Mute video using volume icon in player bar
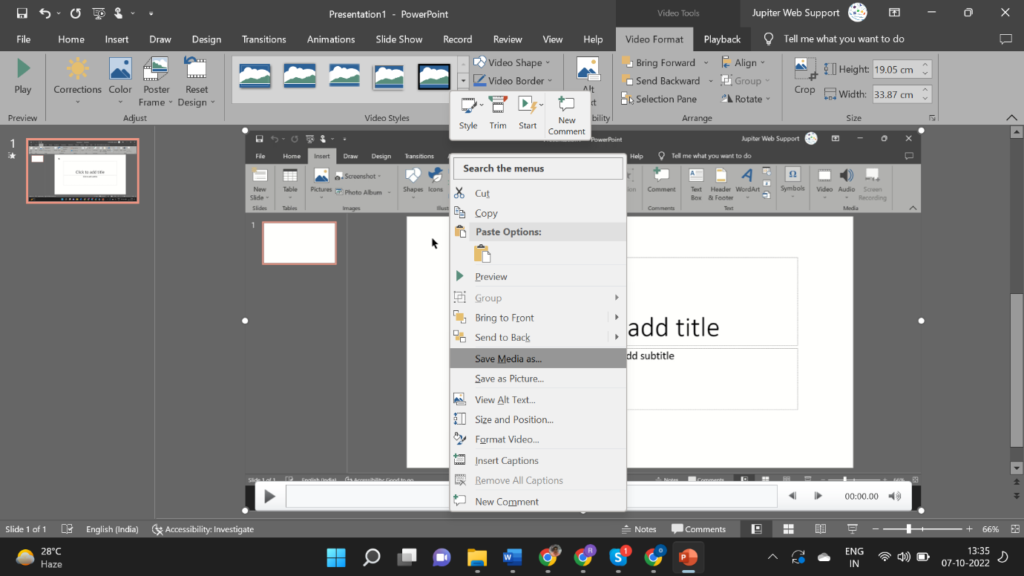The width and height of the screenshot is (1024, 576). click(895, 496)
